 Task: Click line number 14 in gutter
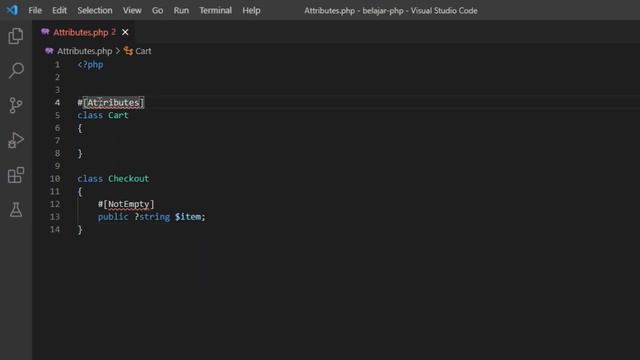(55, 229)
